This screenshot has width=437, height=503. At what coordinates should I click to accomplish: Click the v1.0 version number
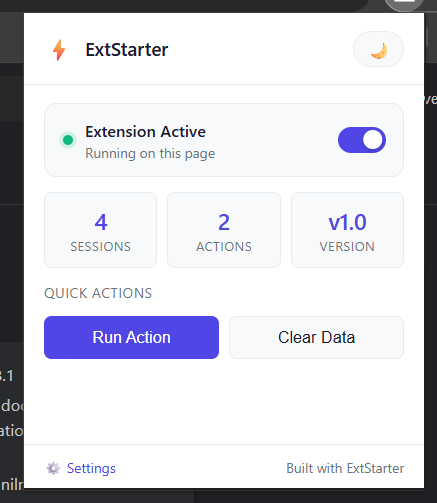point(347,222)
